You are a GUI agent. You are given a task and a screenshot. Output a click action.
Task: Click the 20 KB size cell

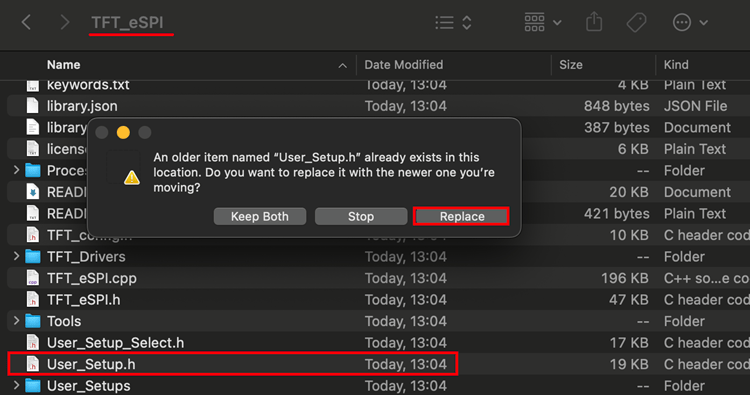pyautogui.click(x=629, y=192)
